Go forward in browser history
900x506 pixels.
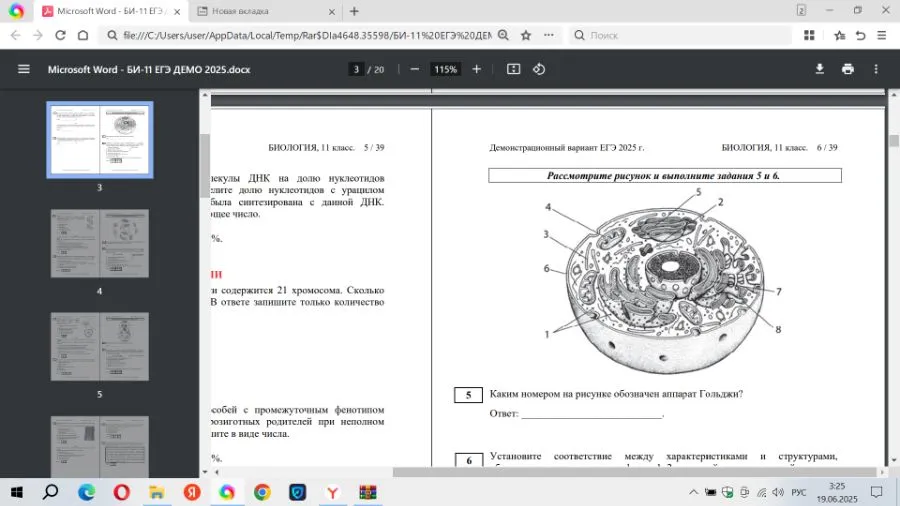click(38, 36)
